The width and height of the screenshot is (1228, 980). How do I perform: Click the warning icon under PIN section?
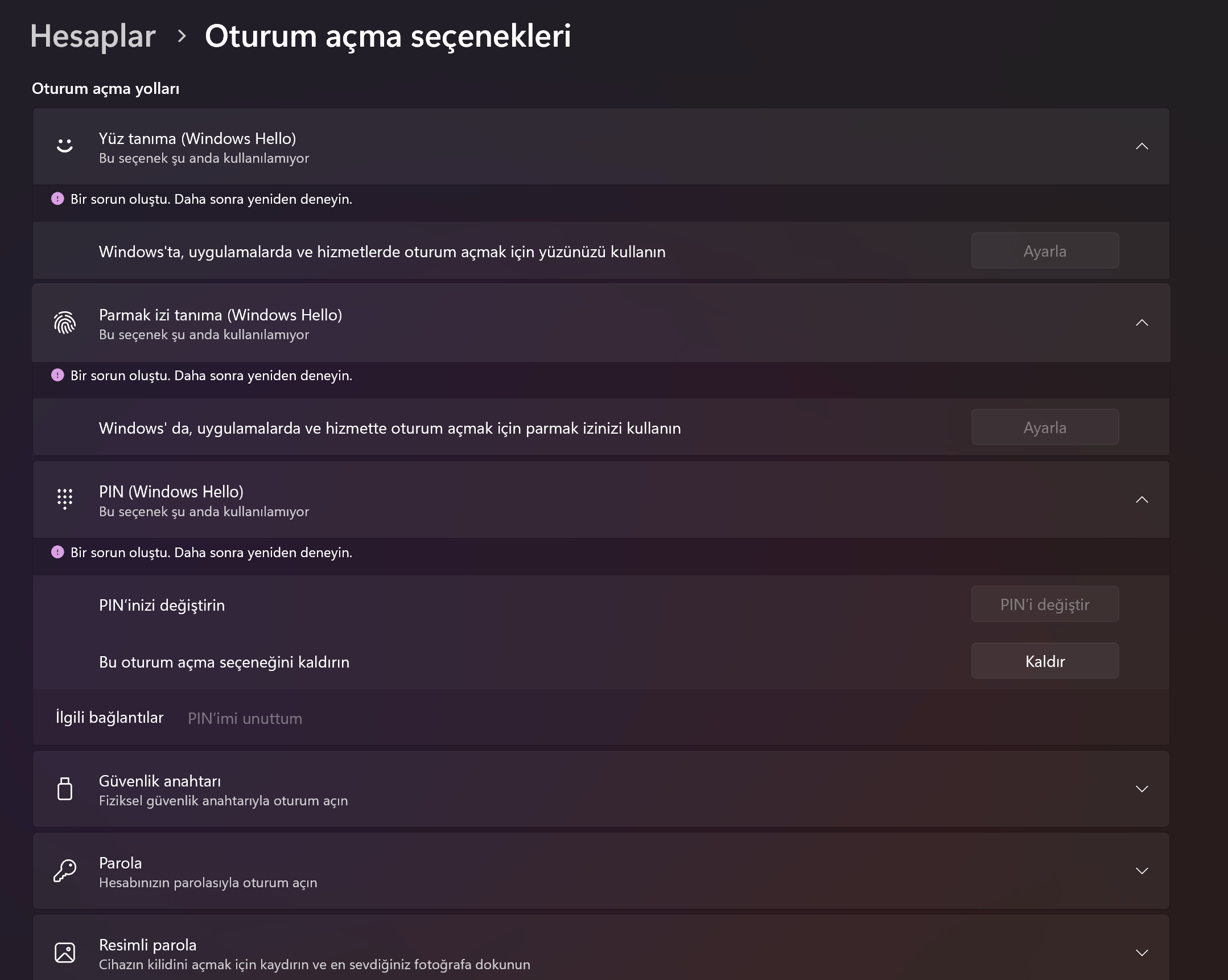(57, 552)
